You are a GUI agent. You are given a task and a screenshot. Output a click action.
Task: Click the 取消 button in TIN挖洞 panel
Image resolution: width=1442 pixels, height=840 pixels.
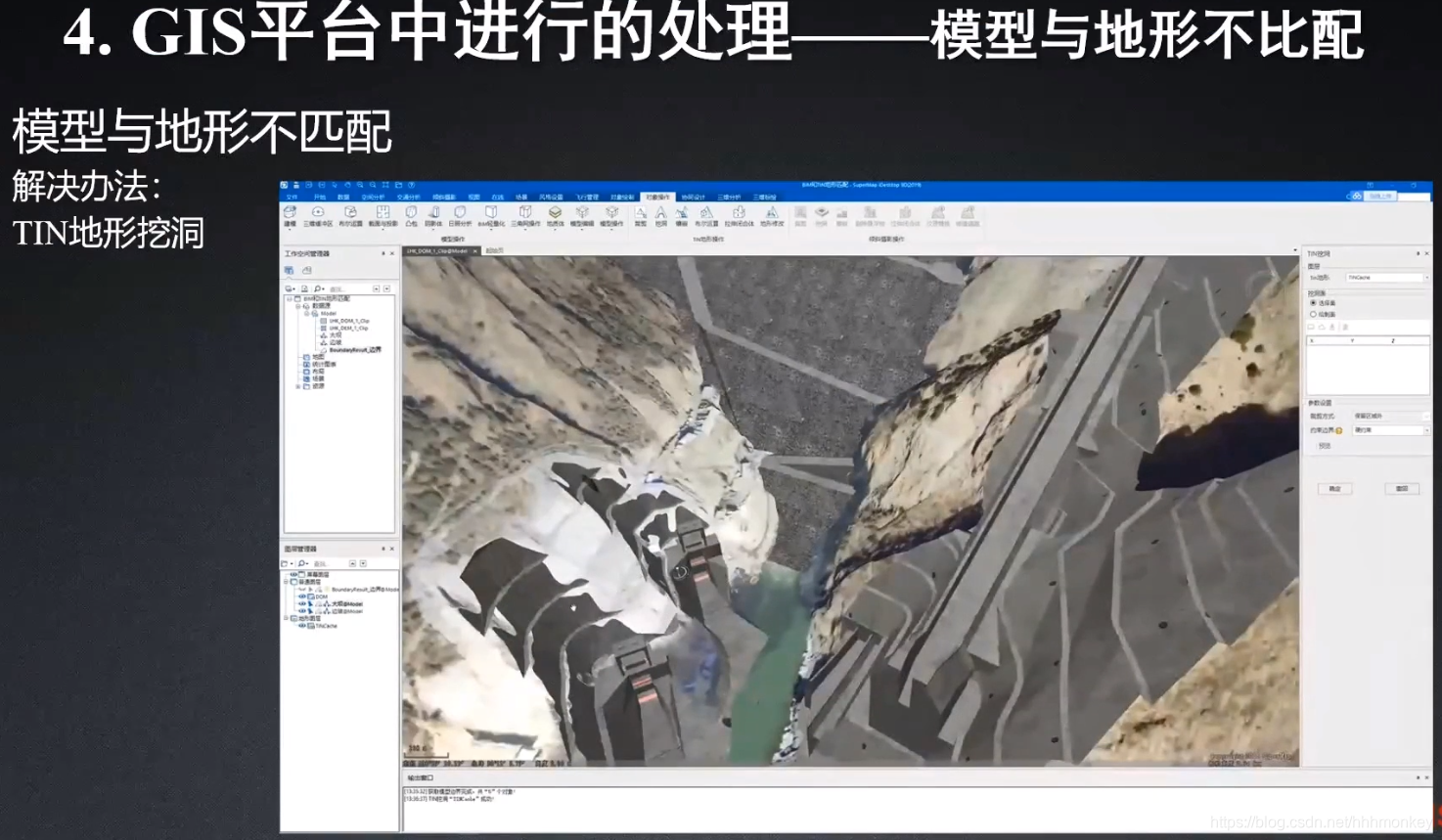pyautogui.click(x=1402, y=488)
